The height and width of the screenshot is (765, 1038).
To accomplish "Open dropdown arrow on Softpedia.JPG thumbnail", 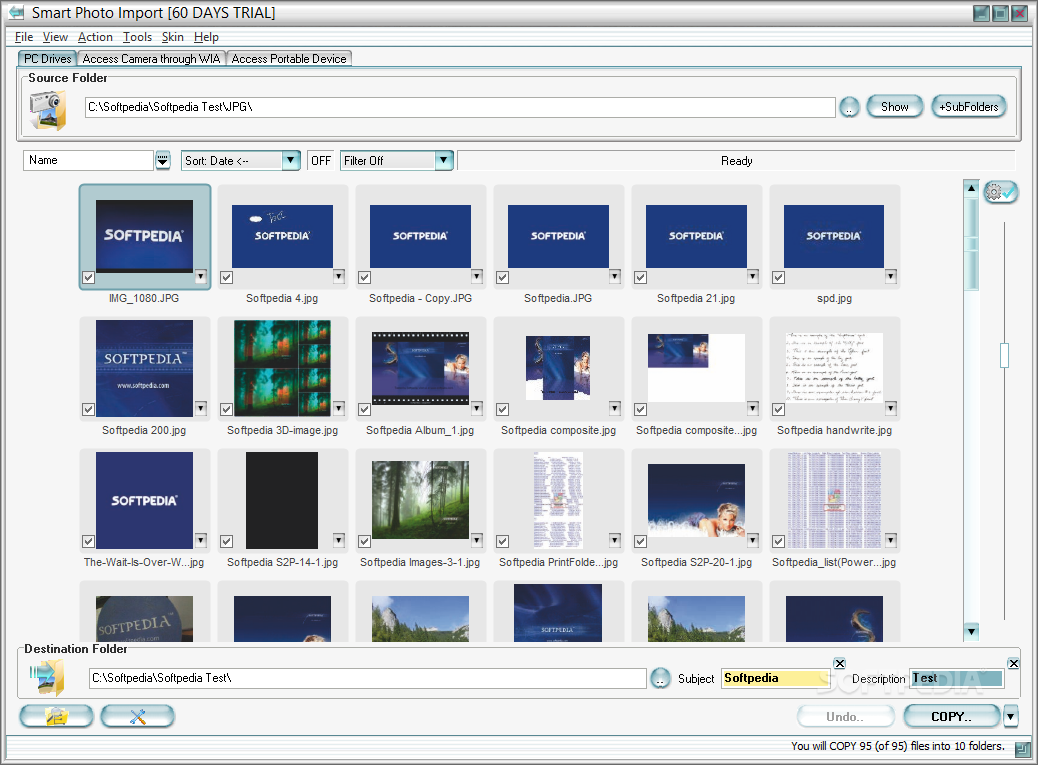I will 615,276.
